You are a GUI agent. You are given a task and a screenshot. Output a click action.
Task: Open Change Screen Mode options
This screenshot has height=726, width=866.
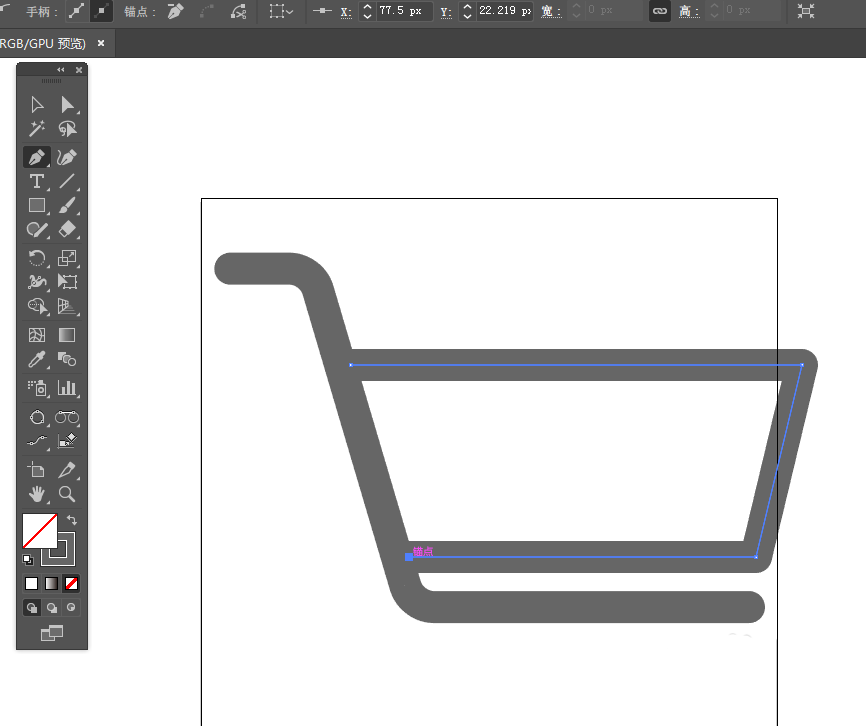point(51,633)
